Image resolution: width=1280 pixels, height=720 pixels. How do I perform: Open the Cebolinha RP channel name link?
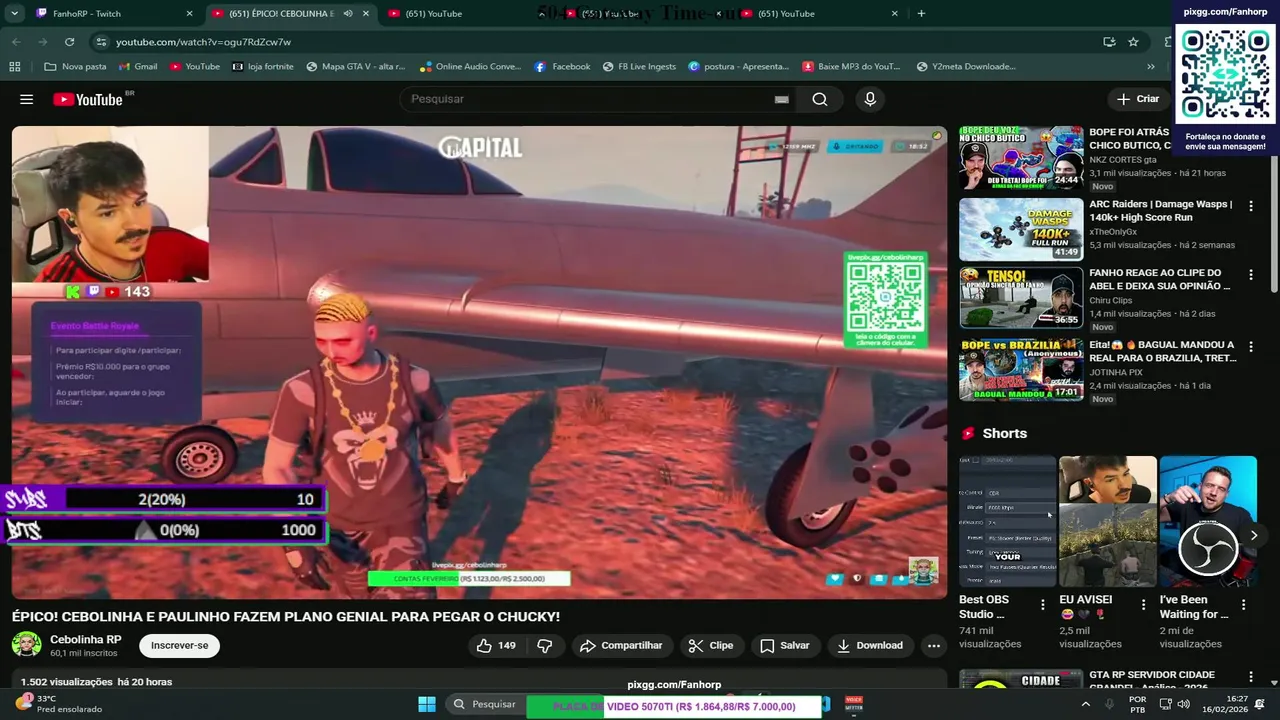pos(86,640)
